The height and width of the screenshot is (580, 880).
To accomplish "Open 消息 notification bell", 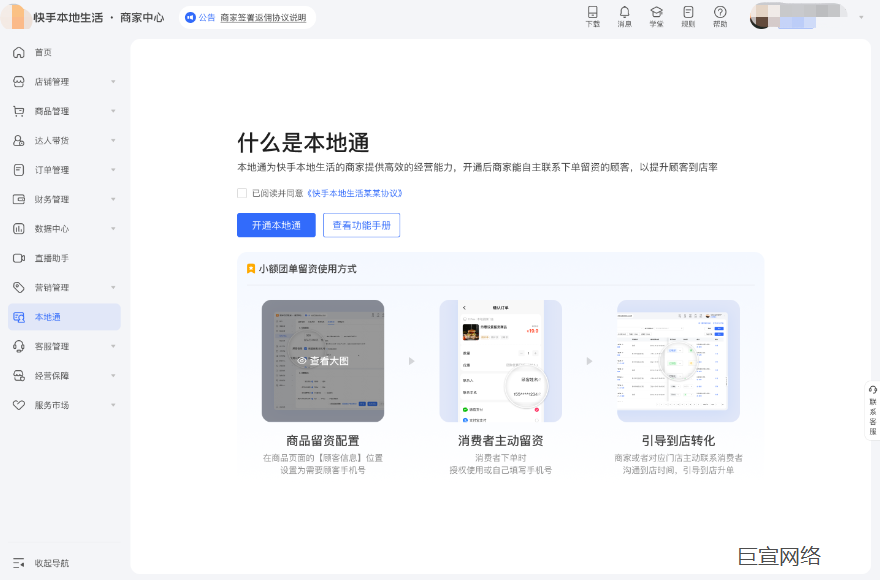I will [624, 12].
